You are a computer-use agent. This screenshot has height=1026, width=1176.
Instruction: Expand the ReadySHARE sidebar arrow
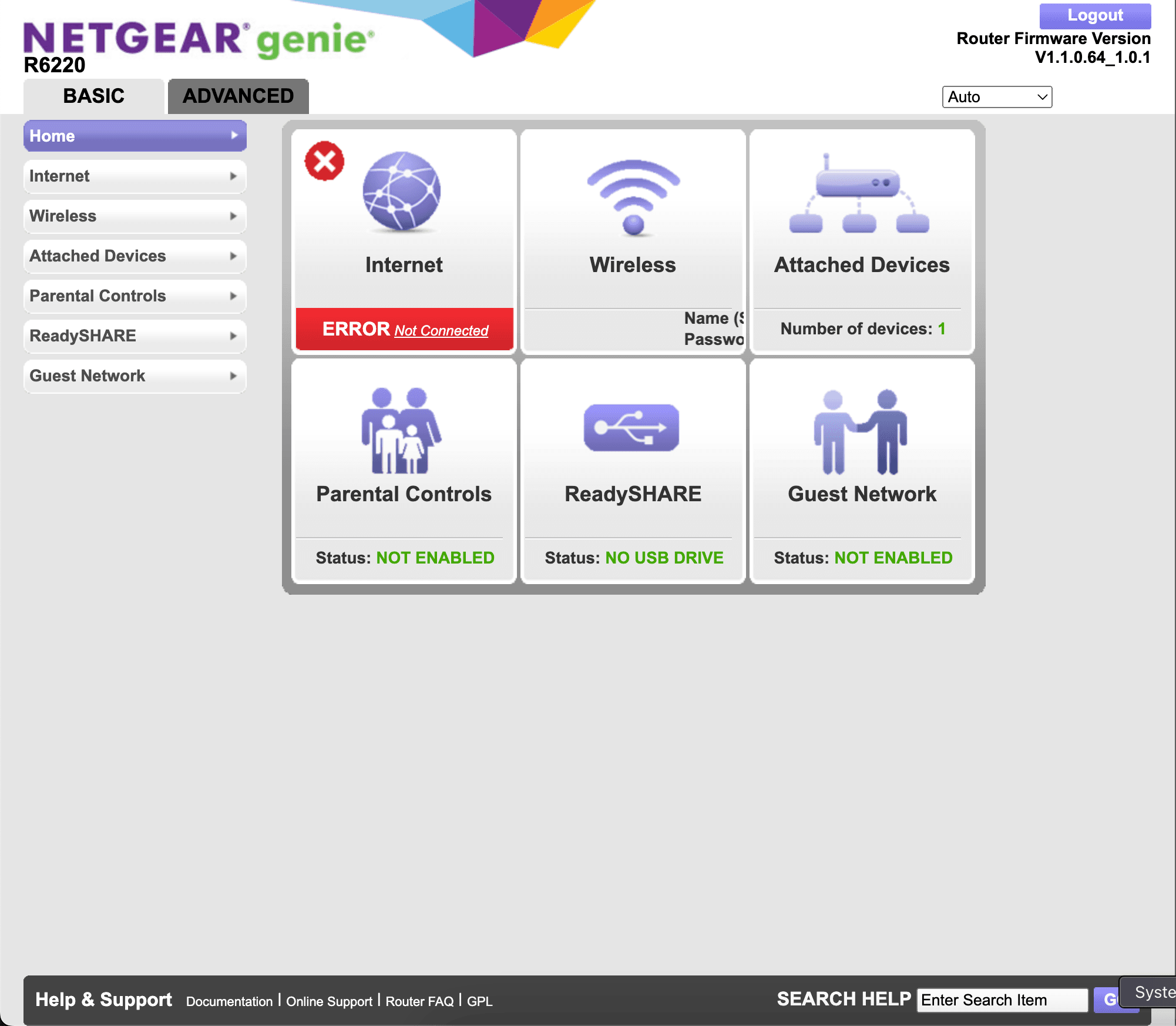click(x=233, y=336)
